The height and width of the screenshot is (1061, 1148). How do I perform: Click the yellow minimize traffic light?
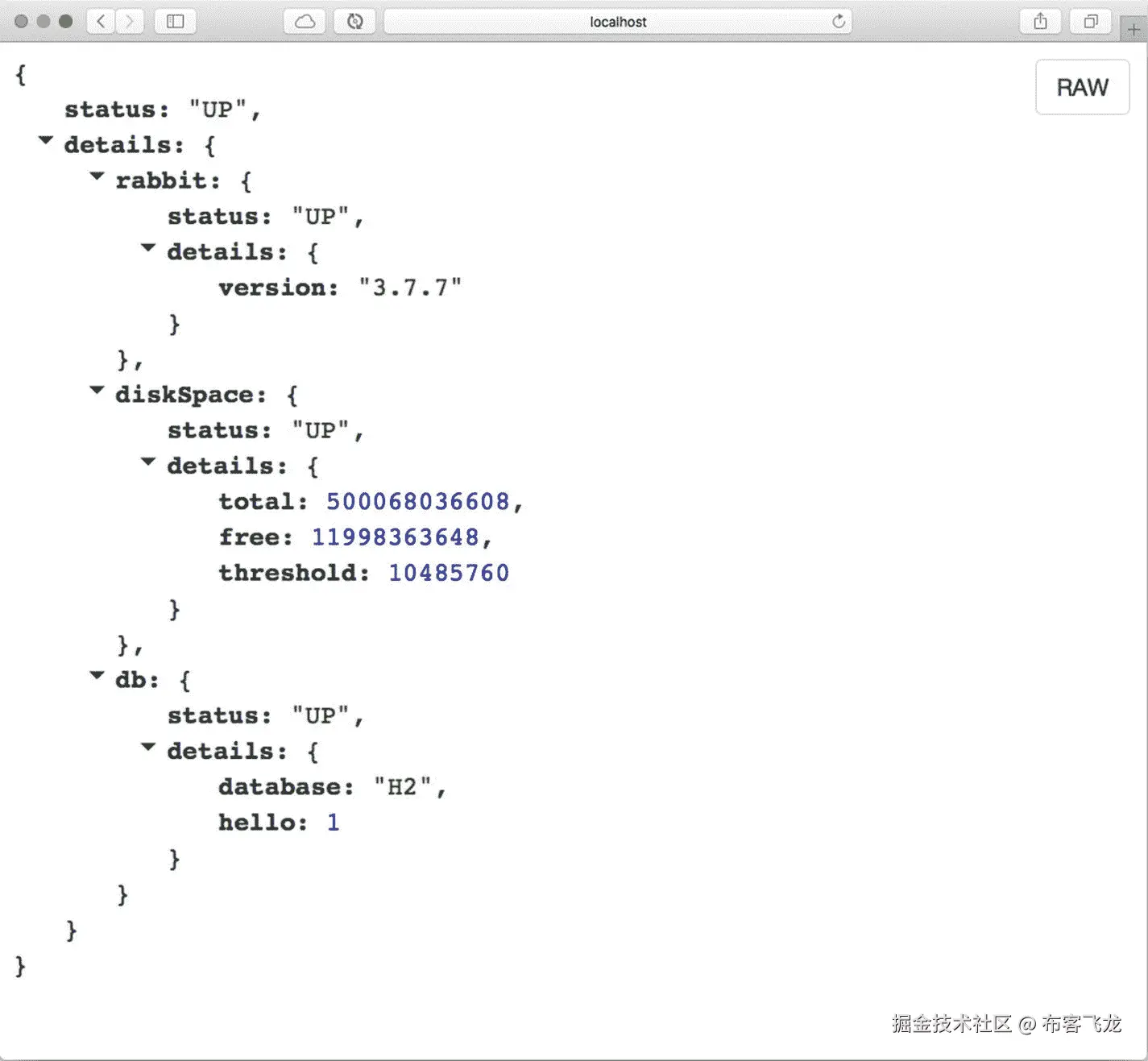[x=43, y=22]
